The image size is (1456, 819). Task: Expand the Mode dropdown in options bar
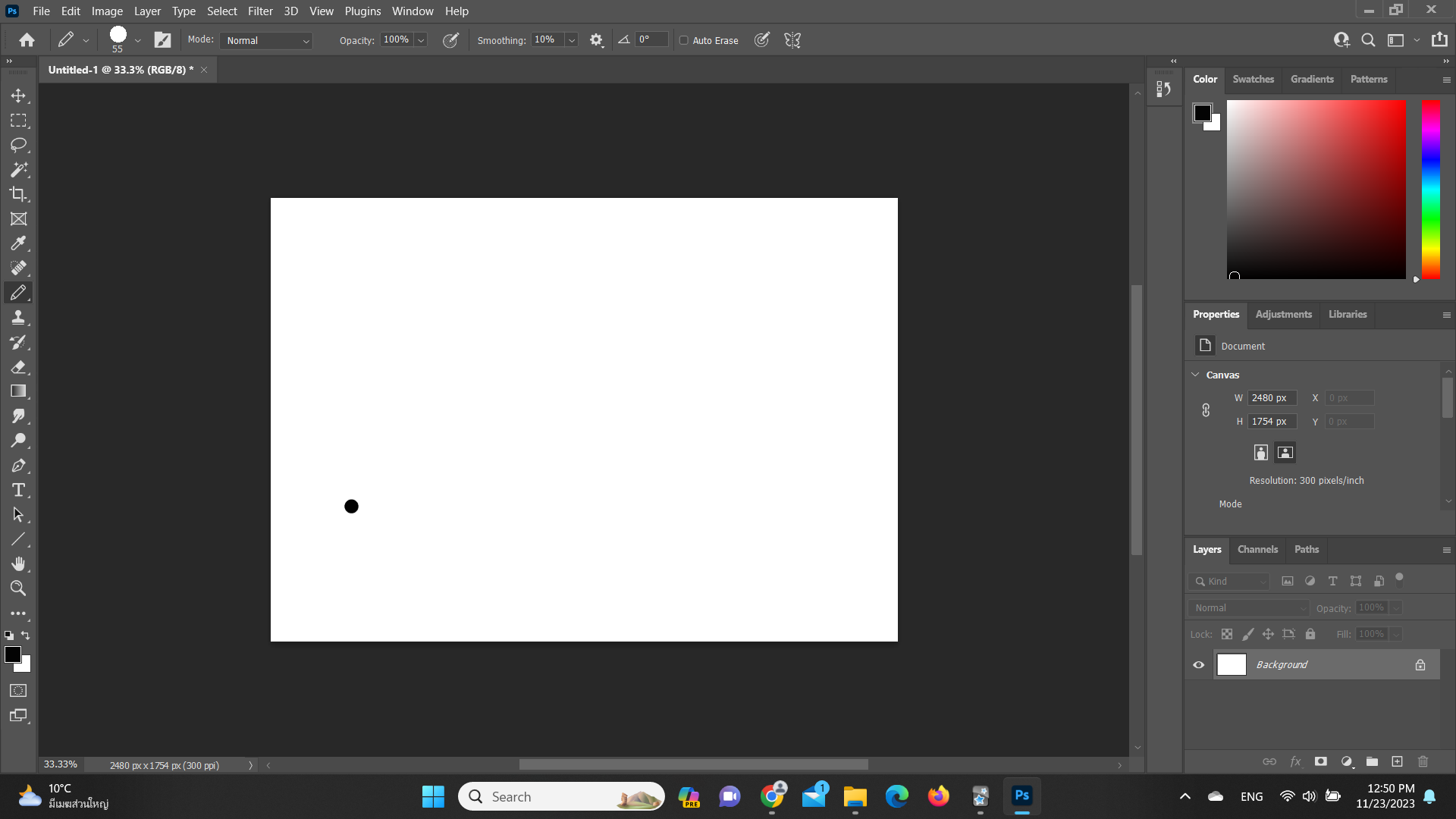[265, 40]
